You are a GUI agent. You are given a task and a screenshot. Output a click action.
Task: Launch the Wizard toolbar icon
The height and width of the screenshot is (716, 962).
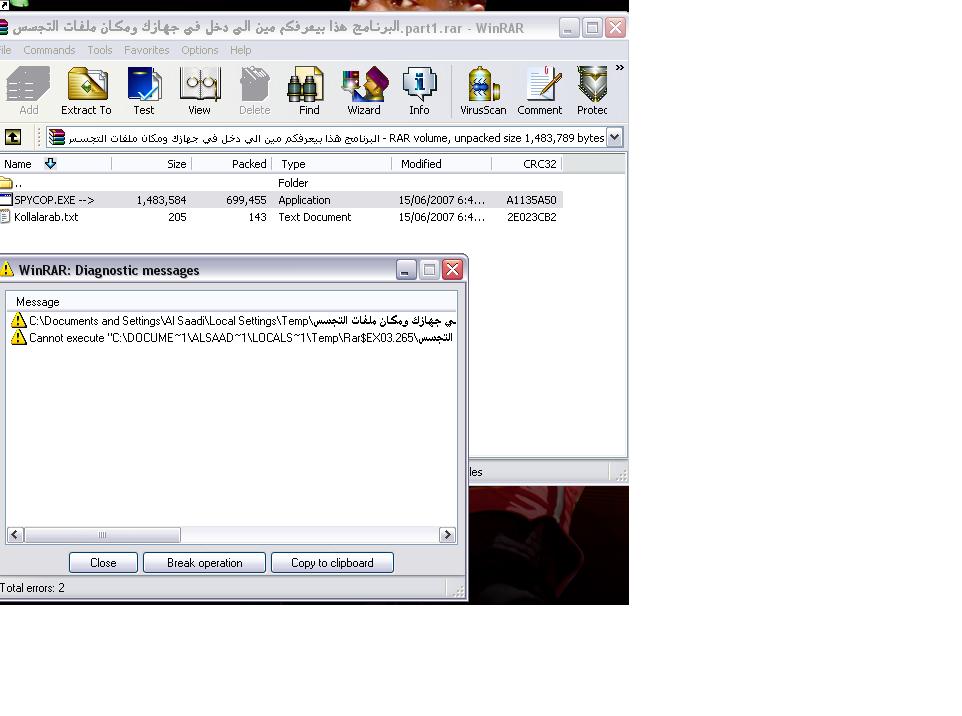click(x=364, y=91)
